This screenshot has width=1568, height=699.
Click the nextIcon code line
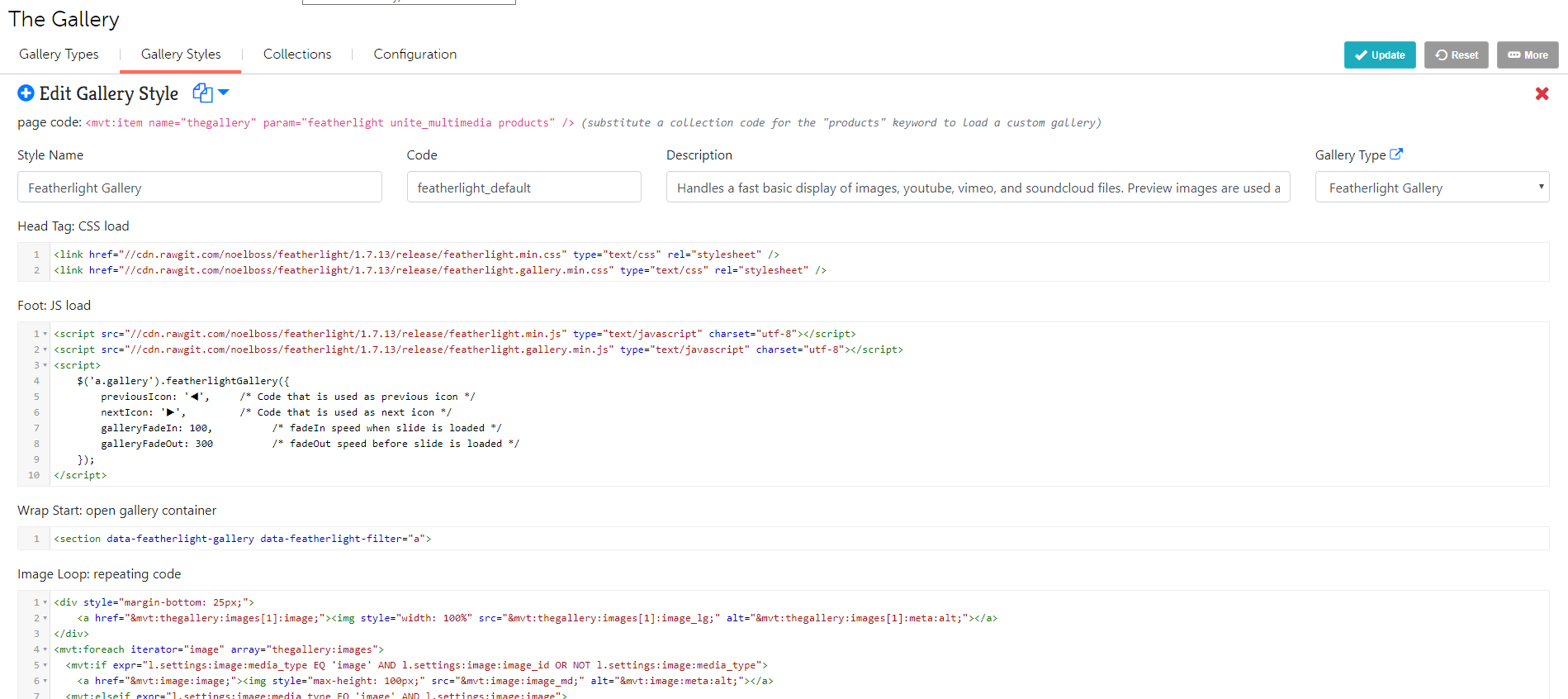pyautogui.click(x=277, y=412)
